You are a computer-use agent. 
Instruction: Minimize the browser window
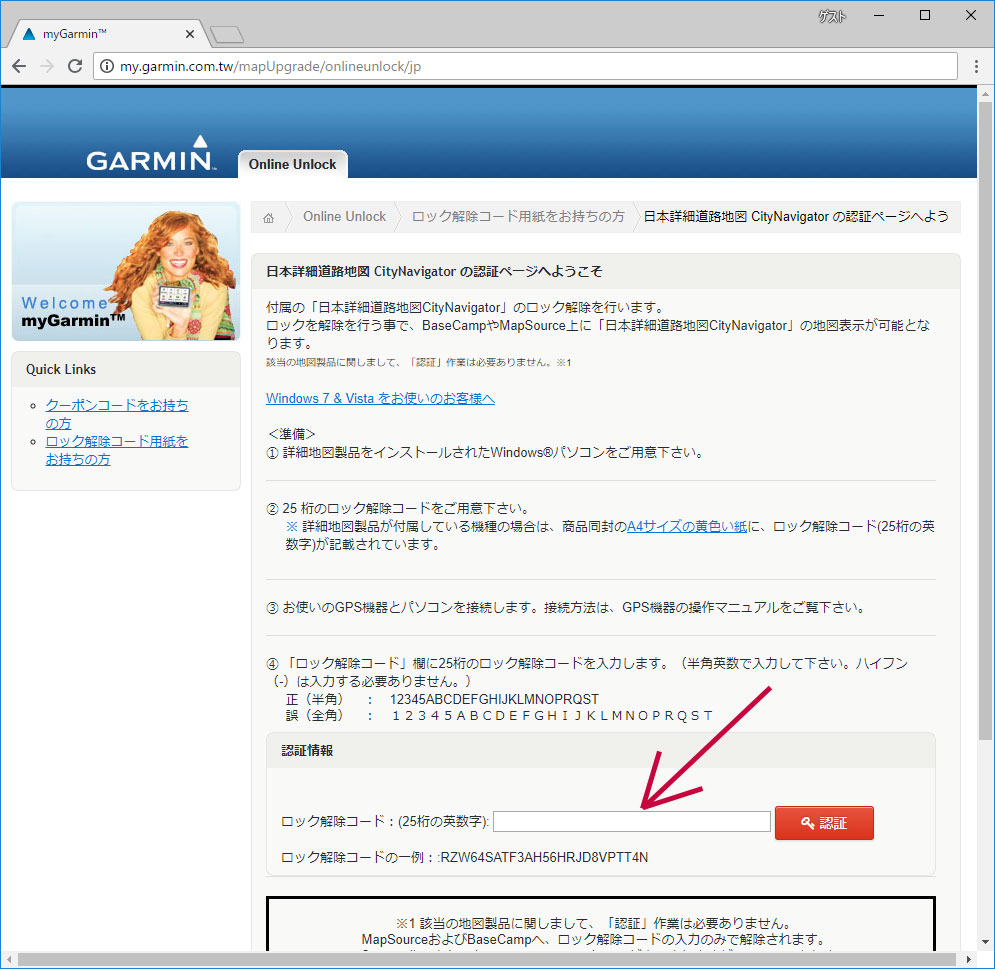click(879, 16)
